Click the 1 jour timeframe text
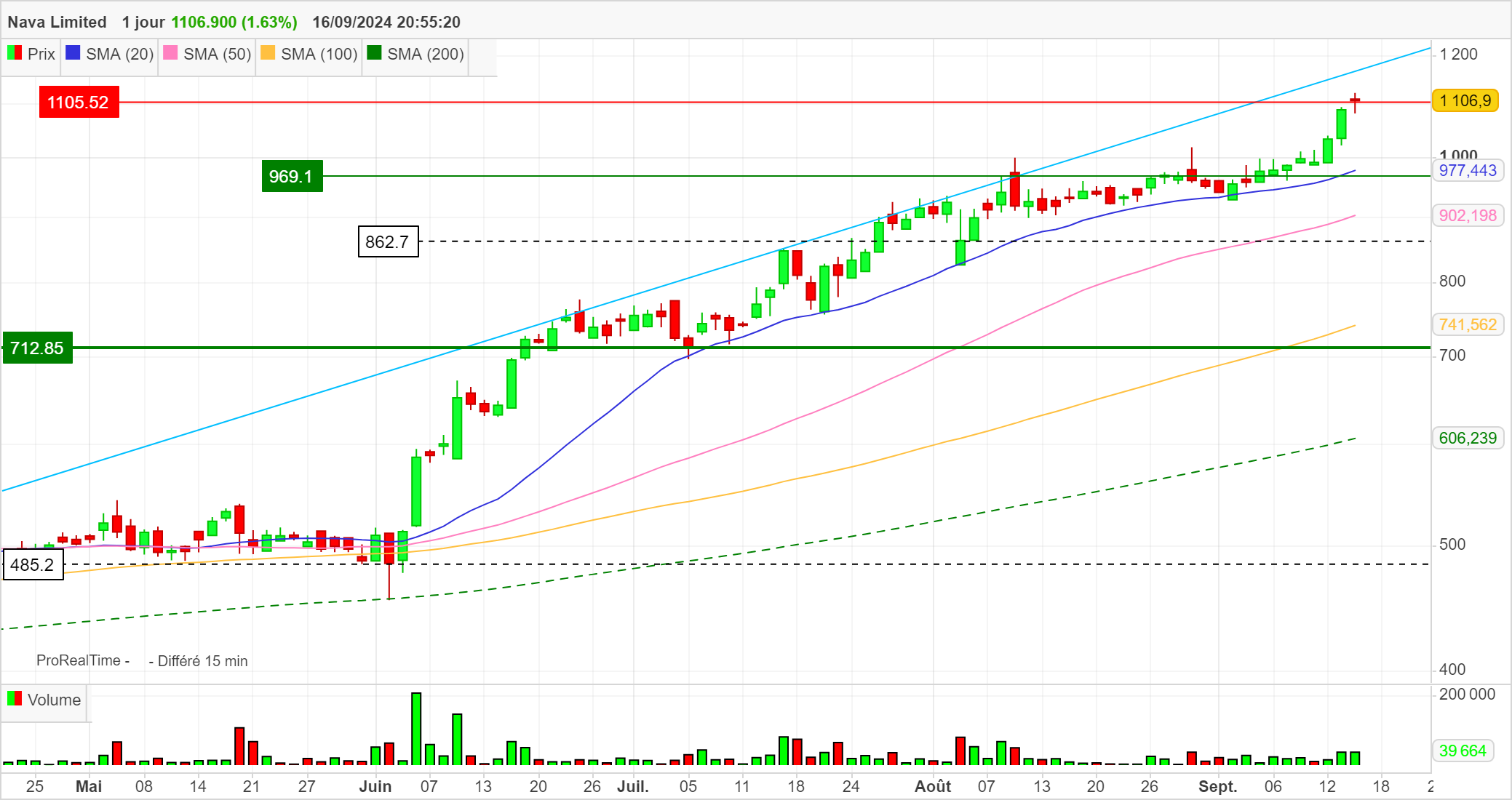Image resolution: width=1512 pixels, height=800 pixels. tap(143, 22)
